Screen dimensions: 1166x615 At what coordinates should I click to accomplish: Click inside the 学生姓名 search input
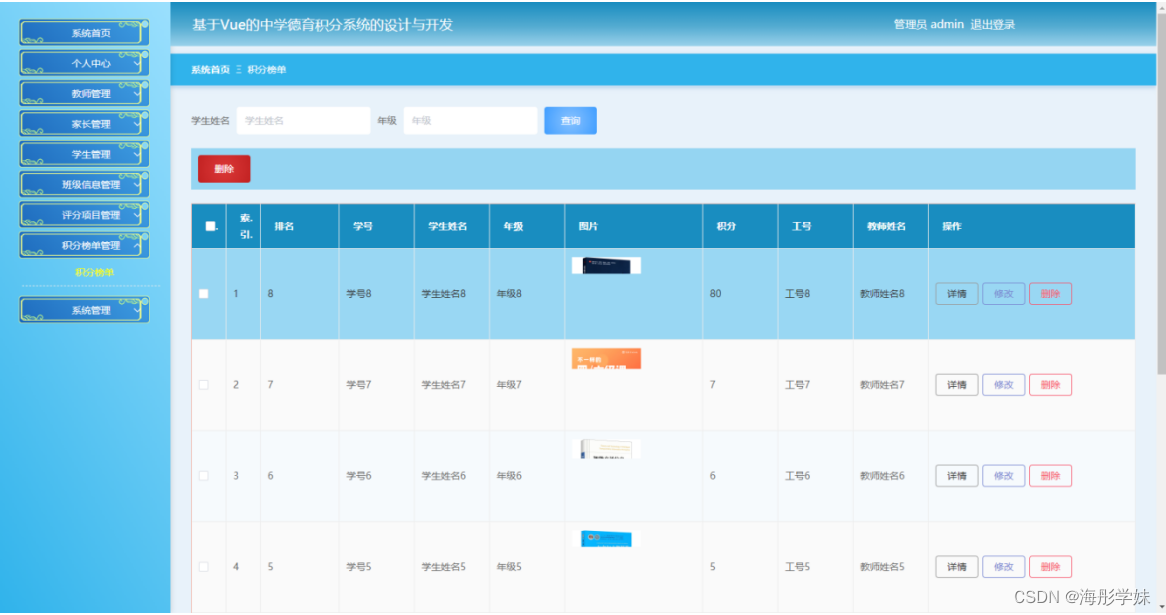(x=303, y=120)
